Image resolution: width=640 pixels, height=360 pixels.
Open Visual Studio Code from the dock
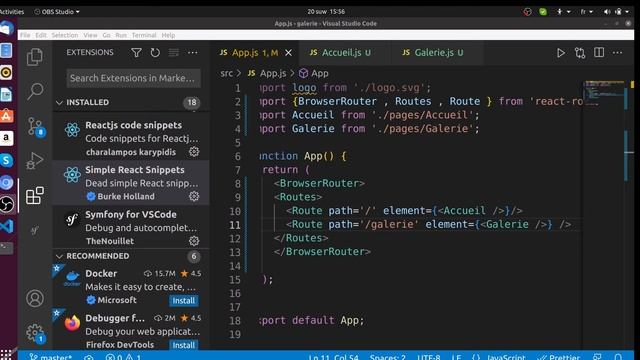point(7,226)
